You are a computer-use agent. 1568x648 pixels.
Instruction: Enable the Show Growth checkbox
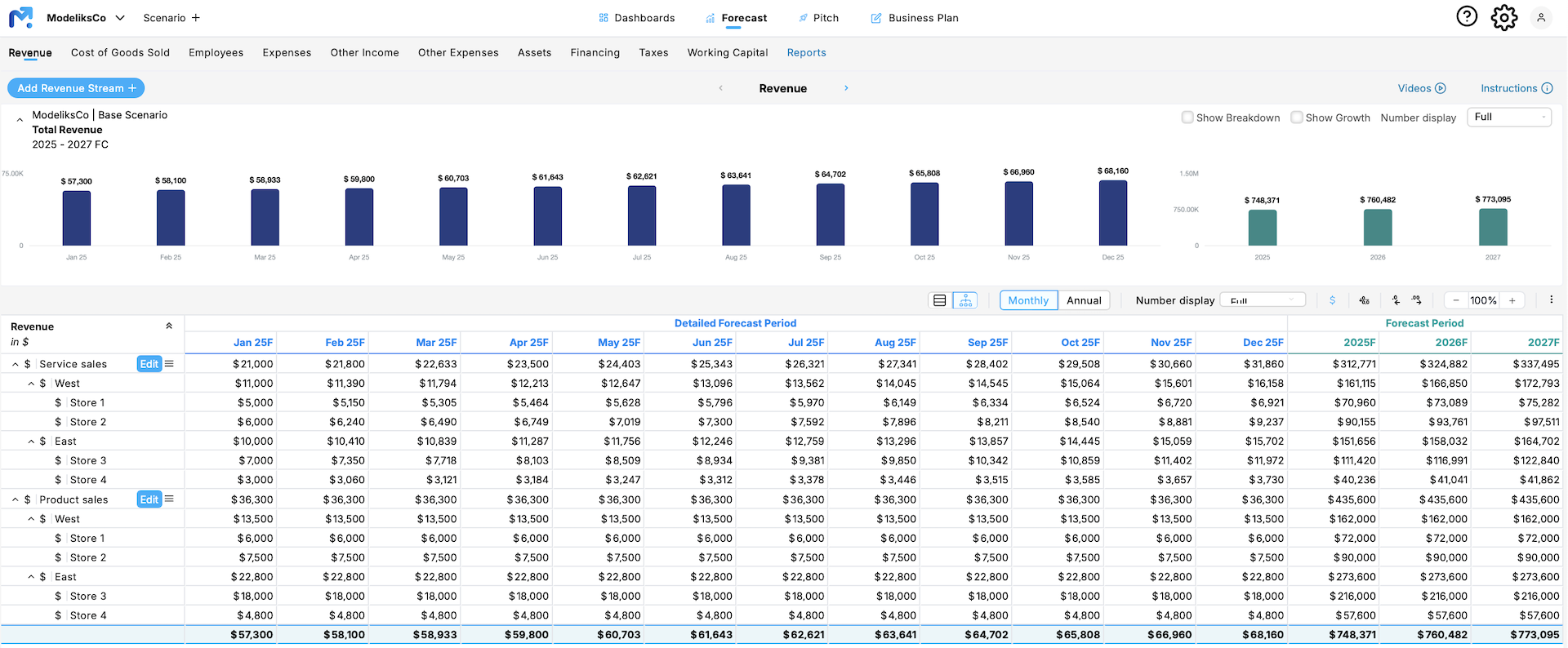(x=1297, y=118)
